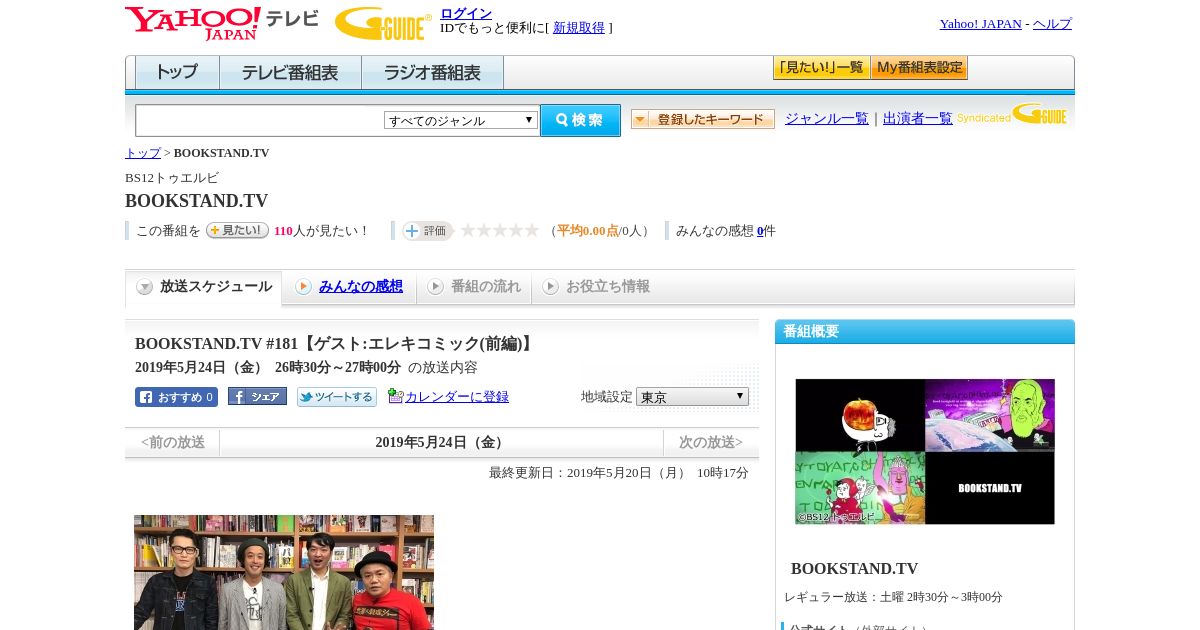Click the ツイートする Twitter button
1200x630 pixels.
coord(337,397)
